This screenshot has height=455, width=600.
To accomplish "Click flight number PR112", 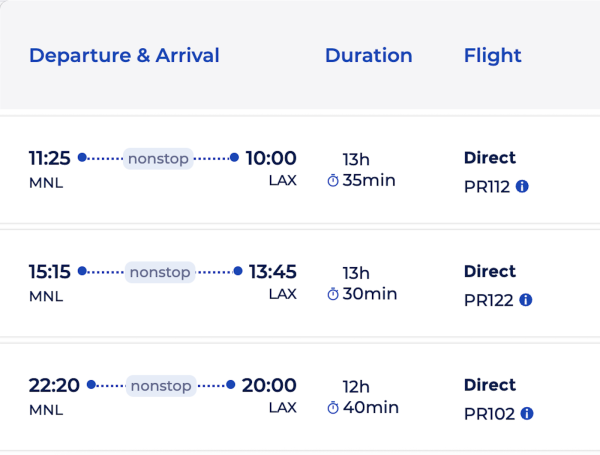I will click(487, 186).
